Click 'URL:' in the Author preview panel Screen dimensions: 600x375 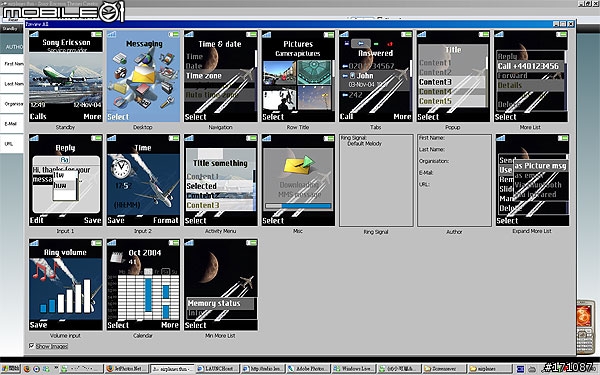coord(424,184)
